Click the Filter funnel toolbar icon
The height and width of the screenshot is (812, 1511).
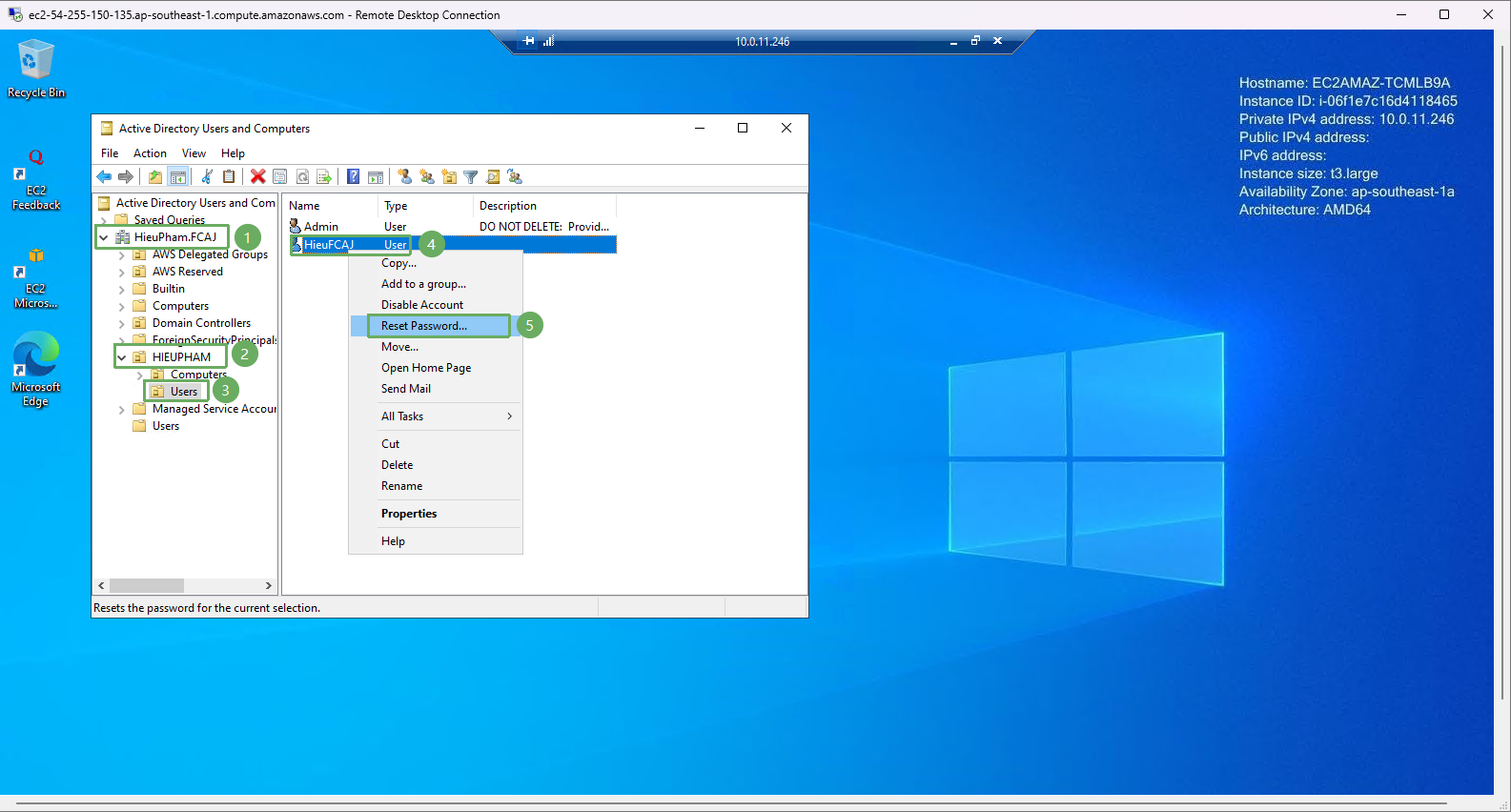(x=470, y=176)
